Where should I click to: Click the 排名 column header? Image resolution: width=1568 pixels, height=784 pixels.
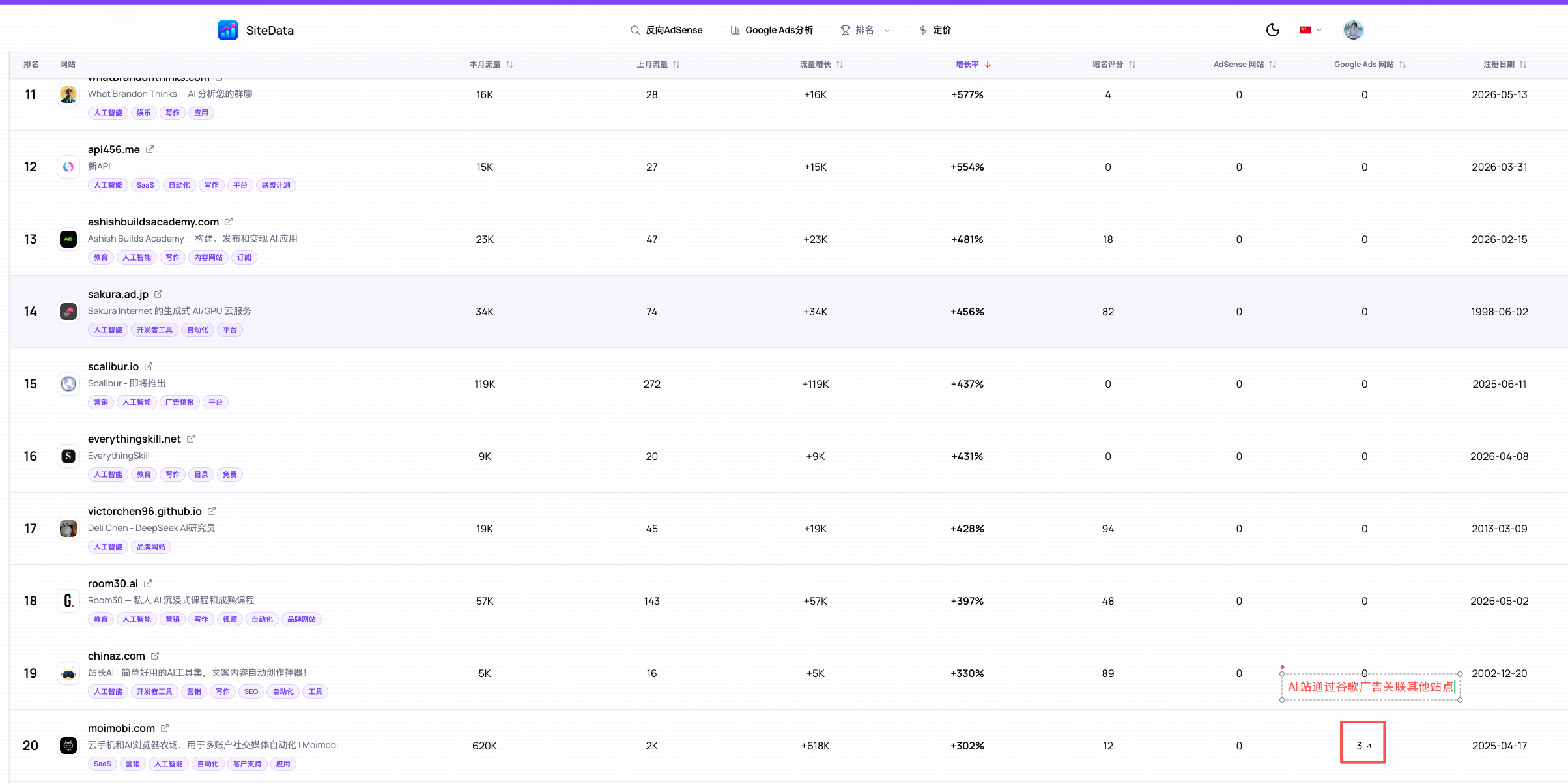[31, 65]
